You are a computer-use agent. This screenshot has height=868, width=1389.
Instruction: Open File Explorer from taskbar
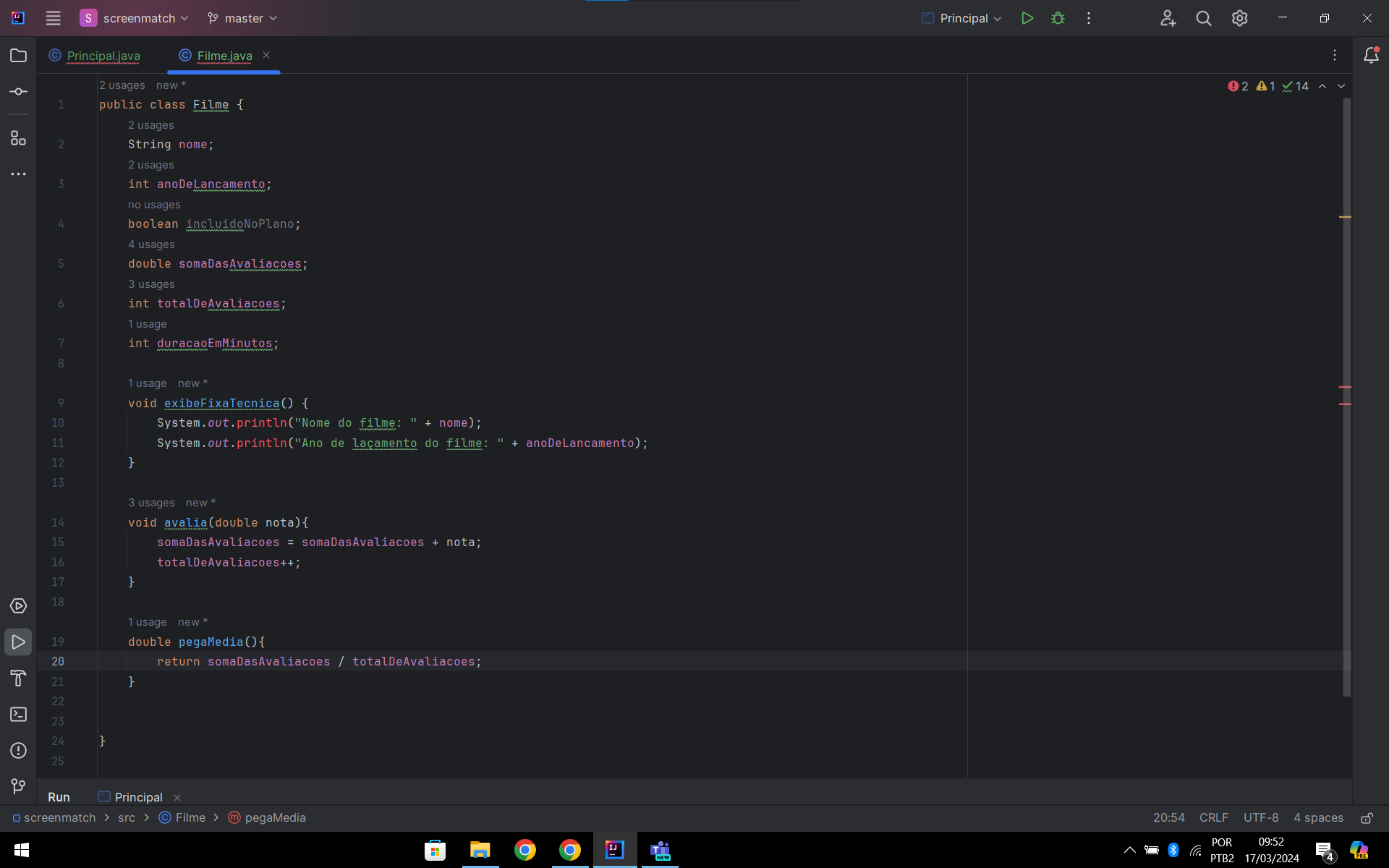(480, 850)
